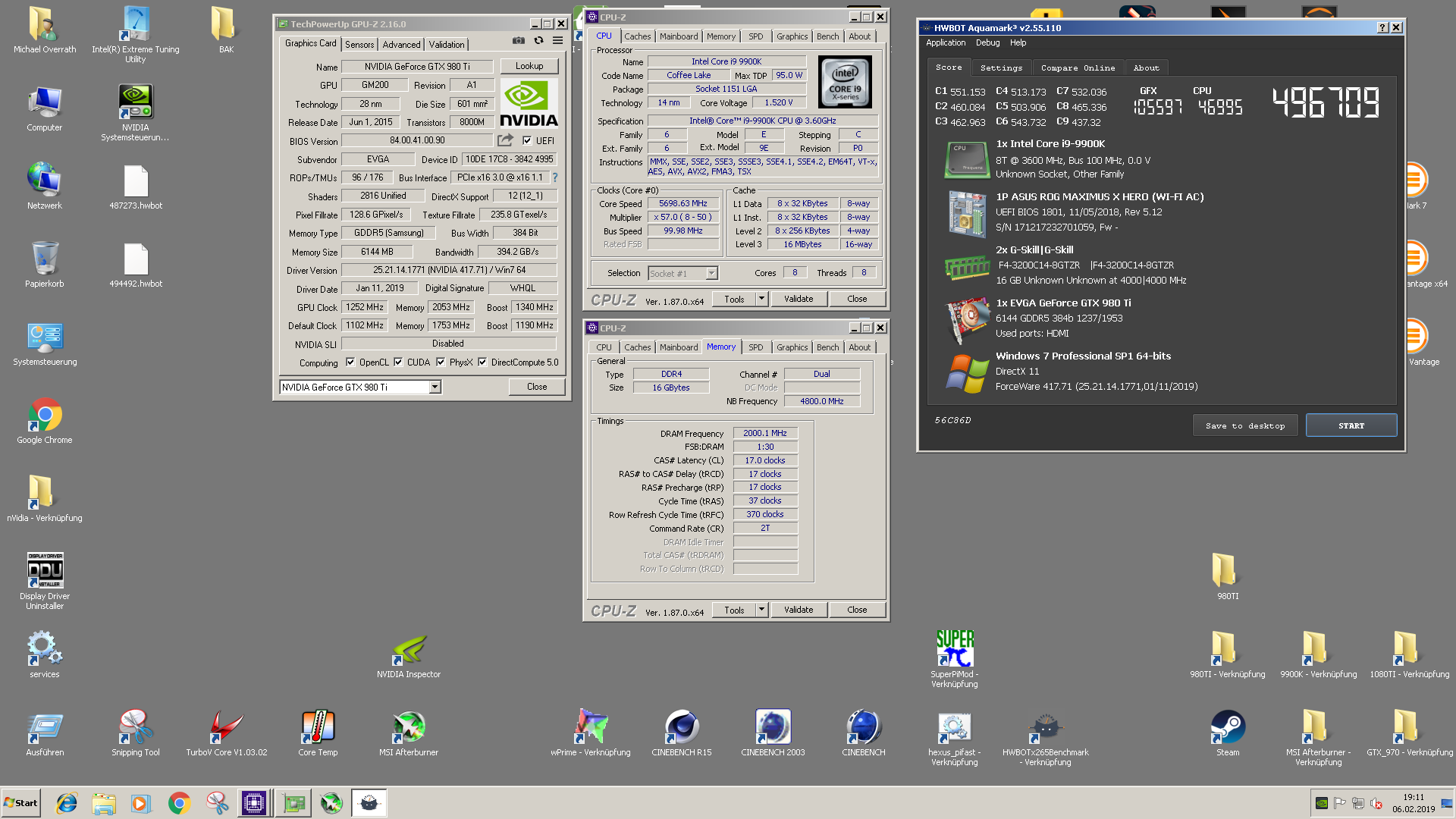Toggle the UEFI checkbox in GPU-Z
This screenshot has height=819, width=1456.
pyautogui.click(x=527, y=140)
